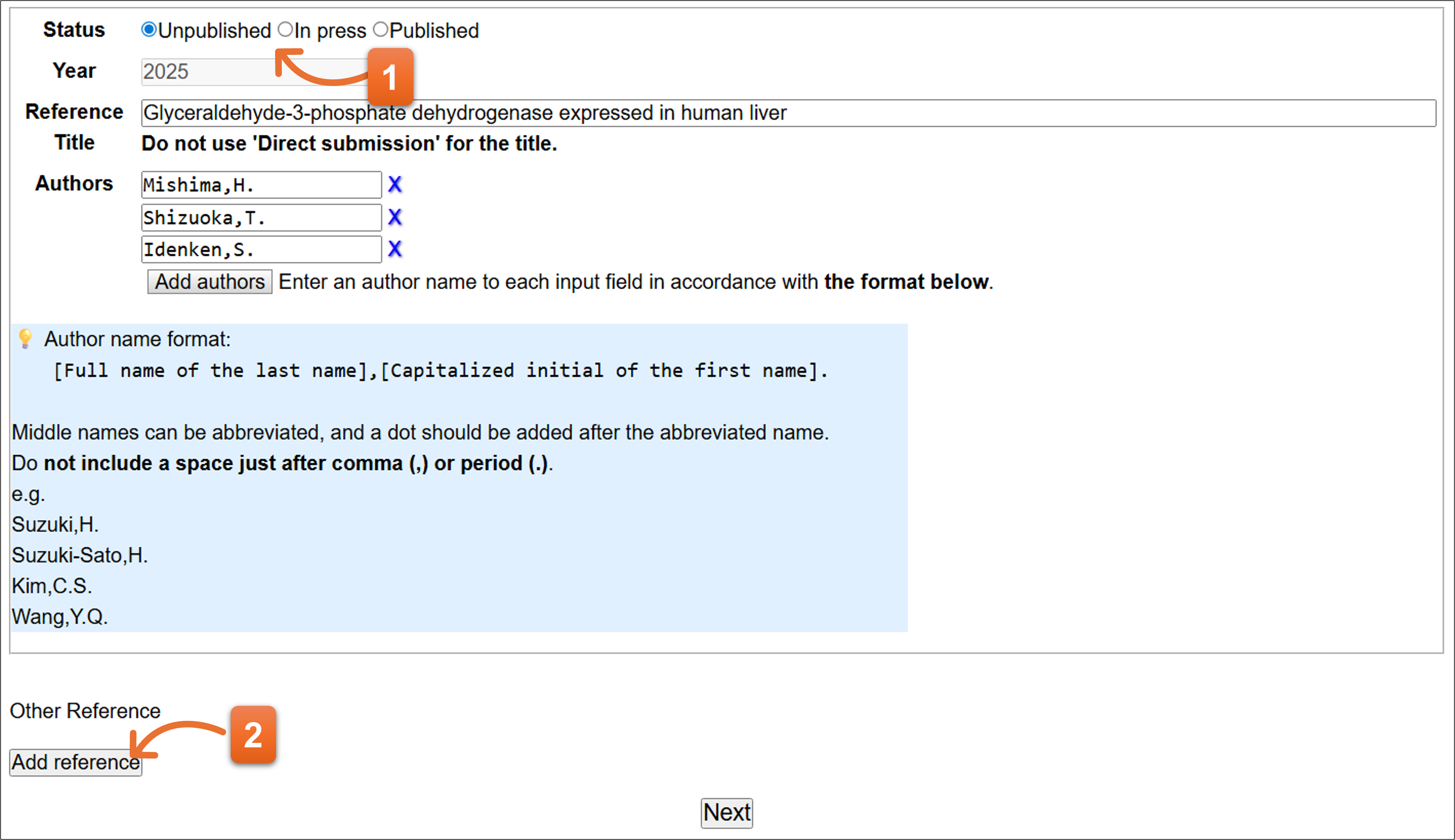The height and width of the screenshot is (840, 1455).
Task: Select the Unpublished status radio button
Action: pyautogui.click(x=149, y=29)
